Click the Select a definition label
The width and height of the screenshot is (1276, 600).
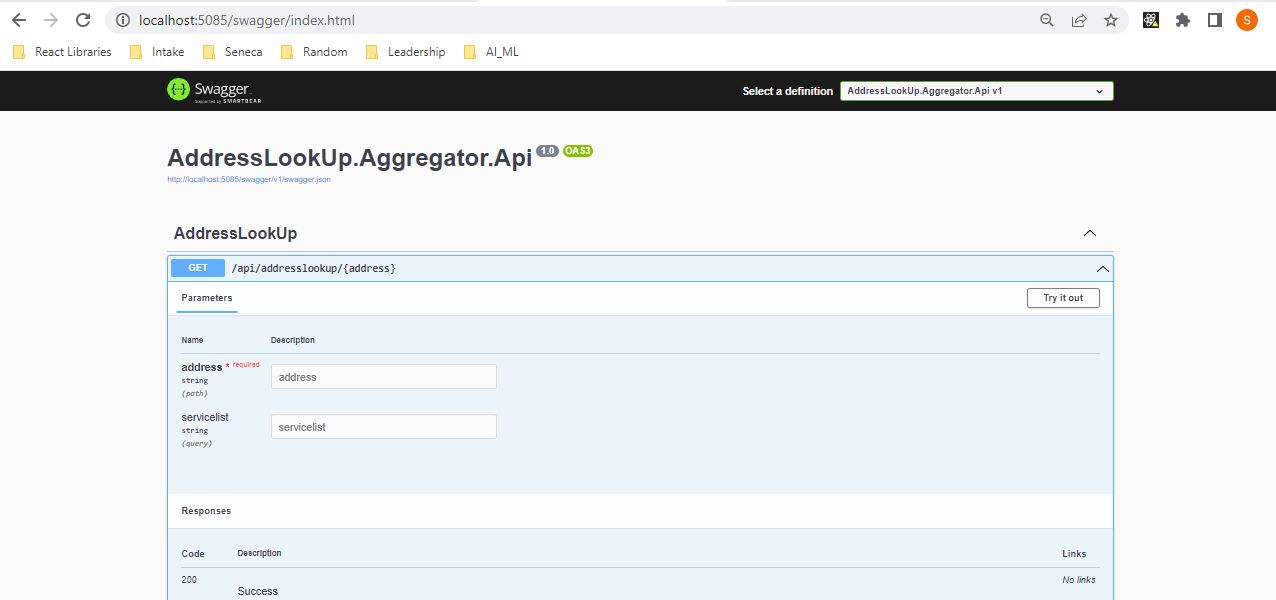[788, 91]
